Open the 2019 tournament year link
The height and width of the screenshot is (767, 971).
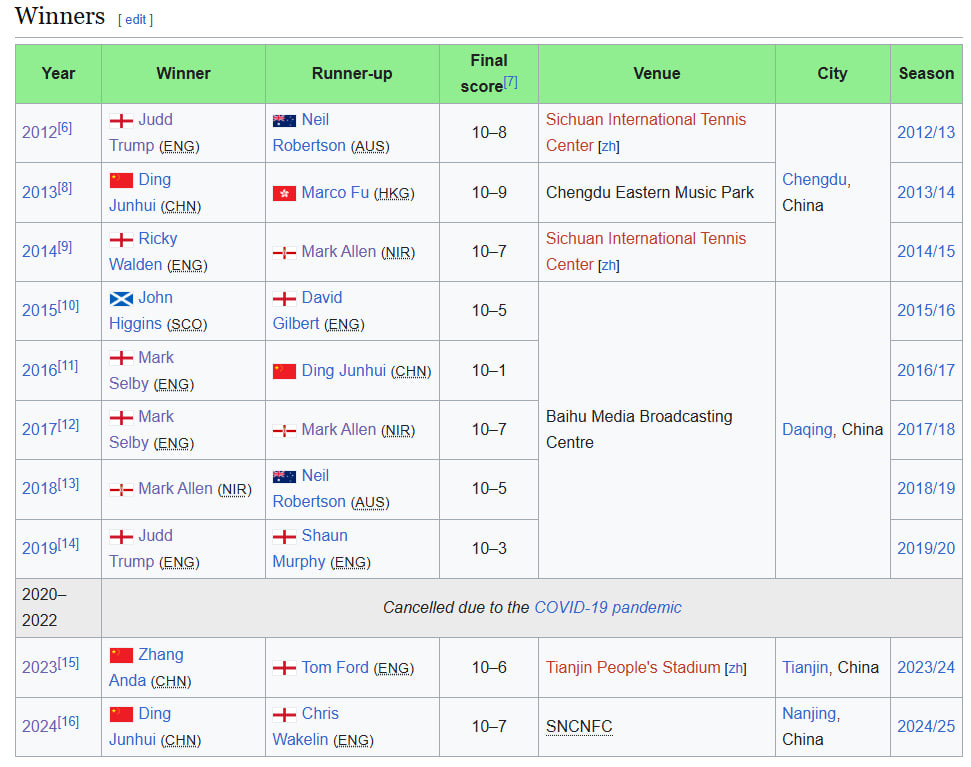point(40,548)
